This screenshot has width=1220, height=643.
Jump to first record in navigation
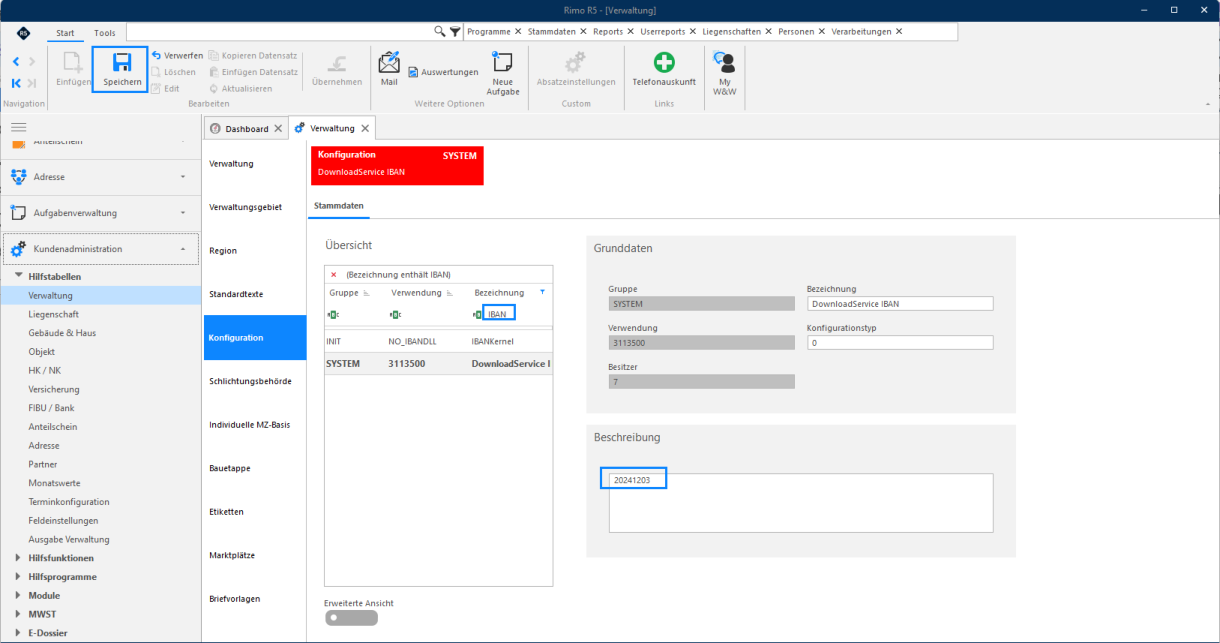pyautogui.click(x=17, y=83)
